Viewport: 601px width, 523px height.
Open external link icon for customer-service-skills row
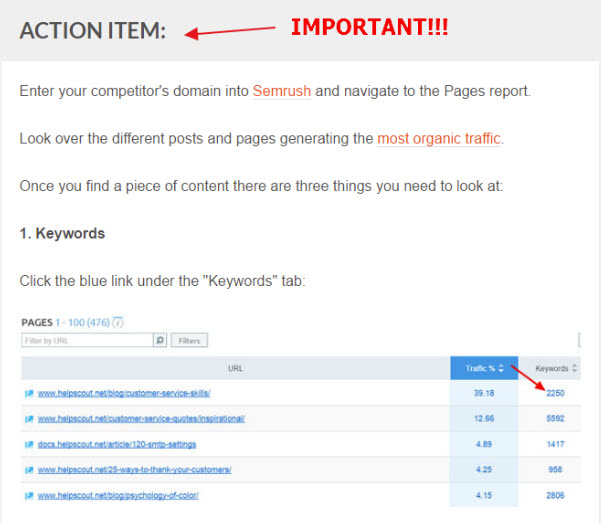[29, 393]
